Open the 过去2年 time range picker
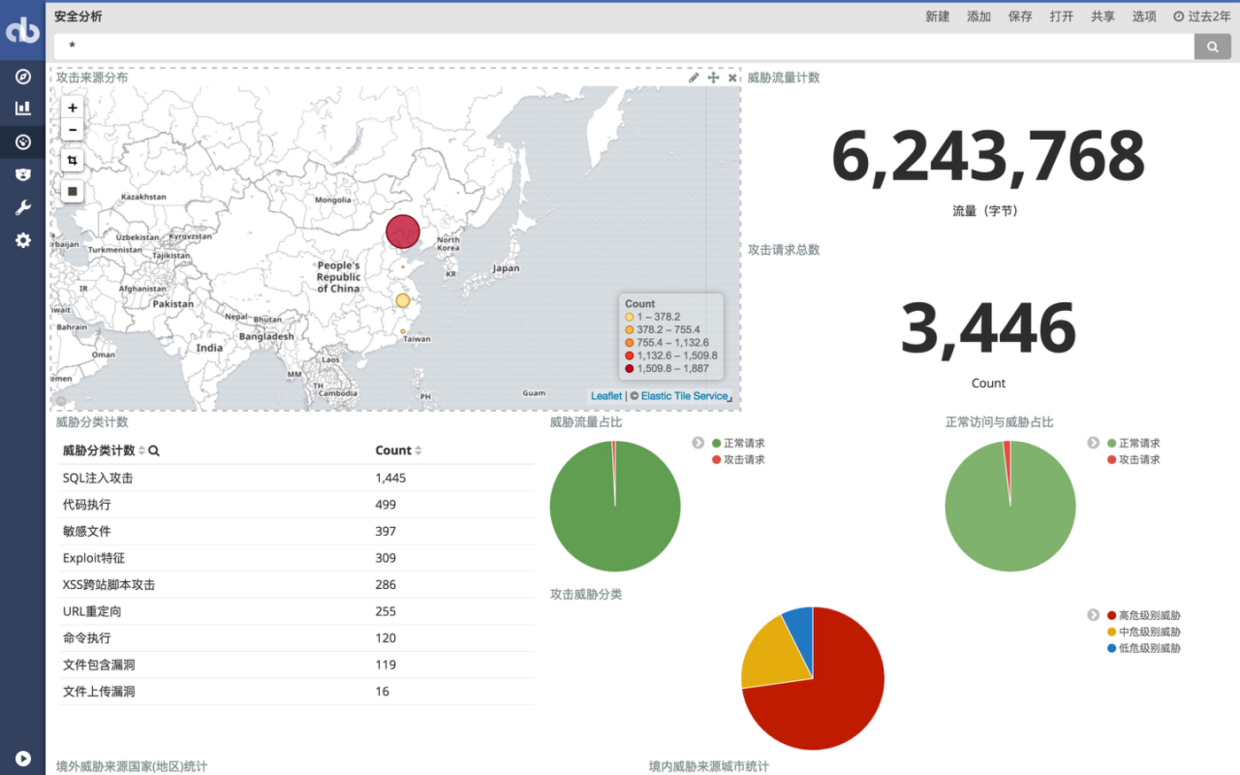The height and width of the screenshot is (775, 1240). tap(1201, 16)
